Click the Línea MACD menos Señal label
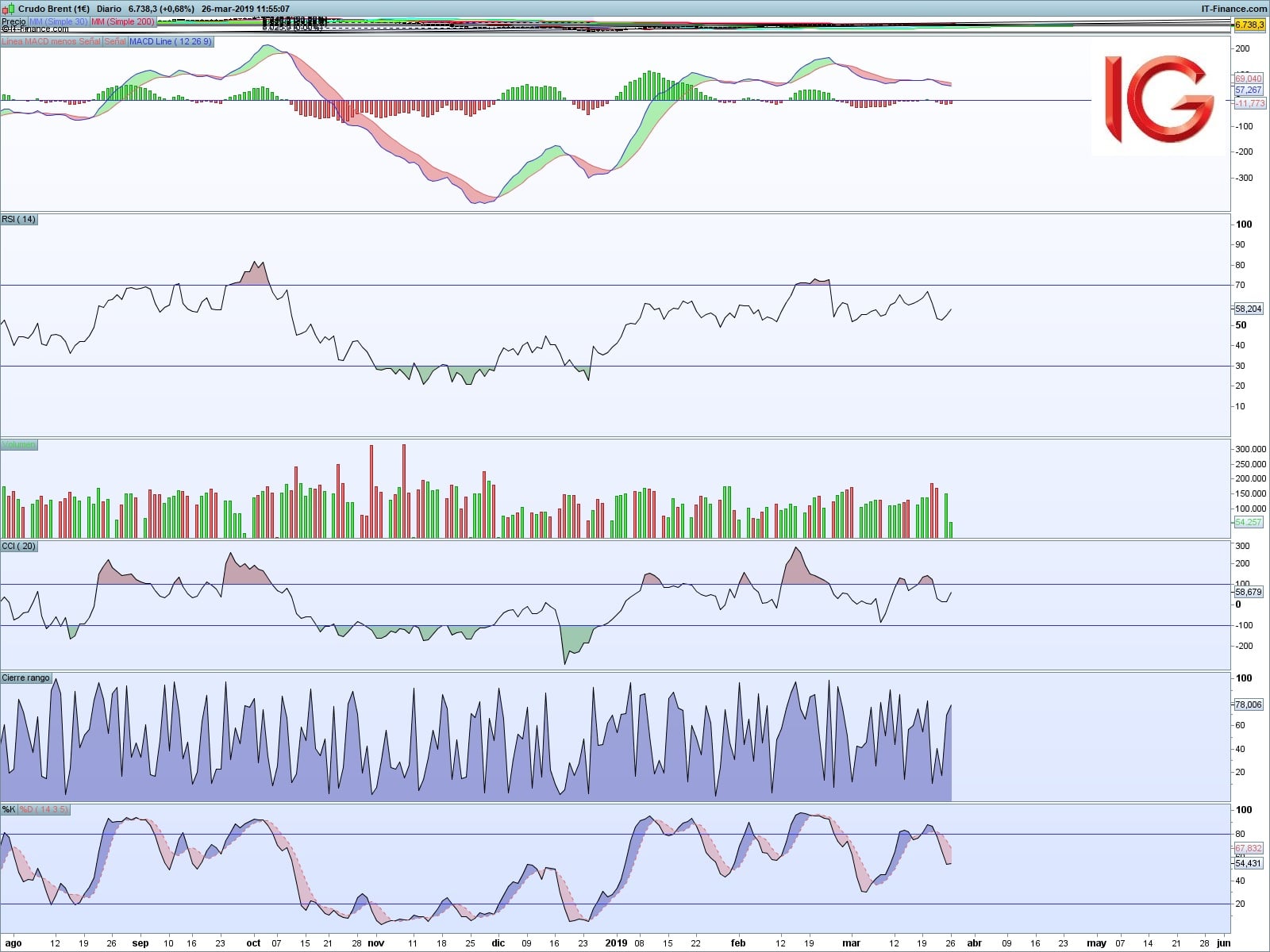 click(x=51, y=41)
